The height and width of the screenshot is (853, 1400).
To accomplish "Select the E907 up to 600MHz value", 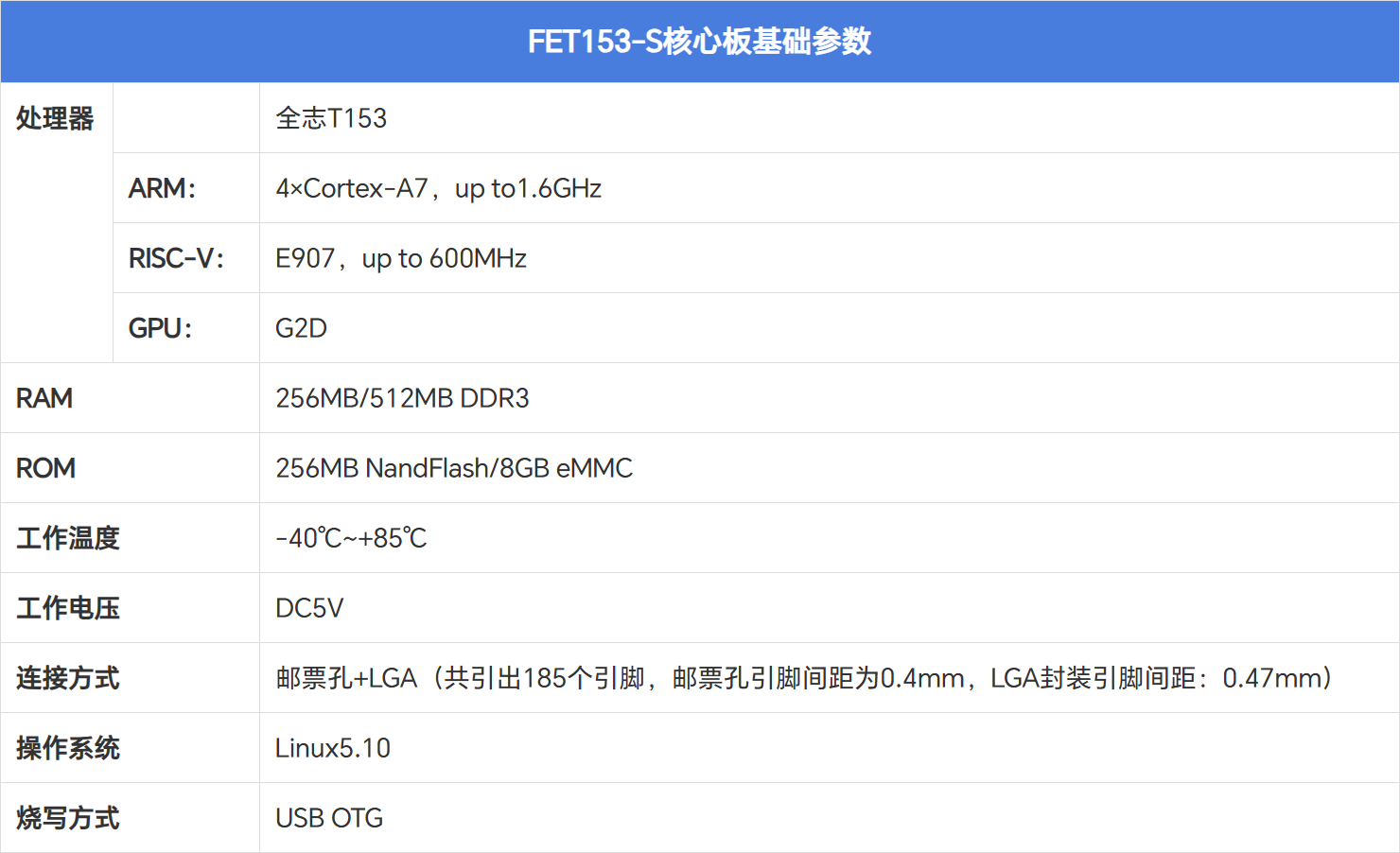I will pos(400,258).
